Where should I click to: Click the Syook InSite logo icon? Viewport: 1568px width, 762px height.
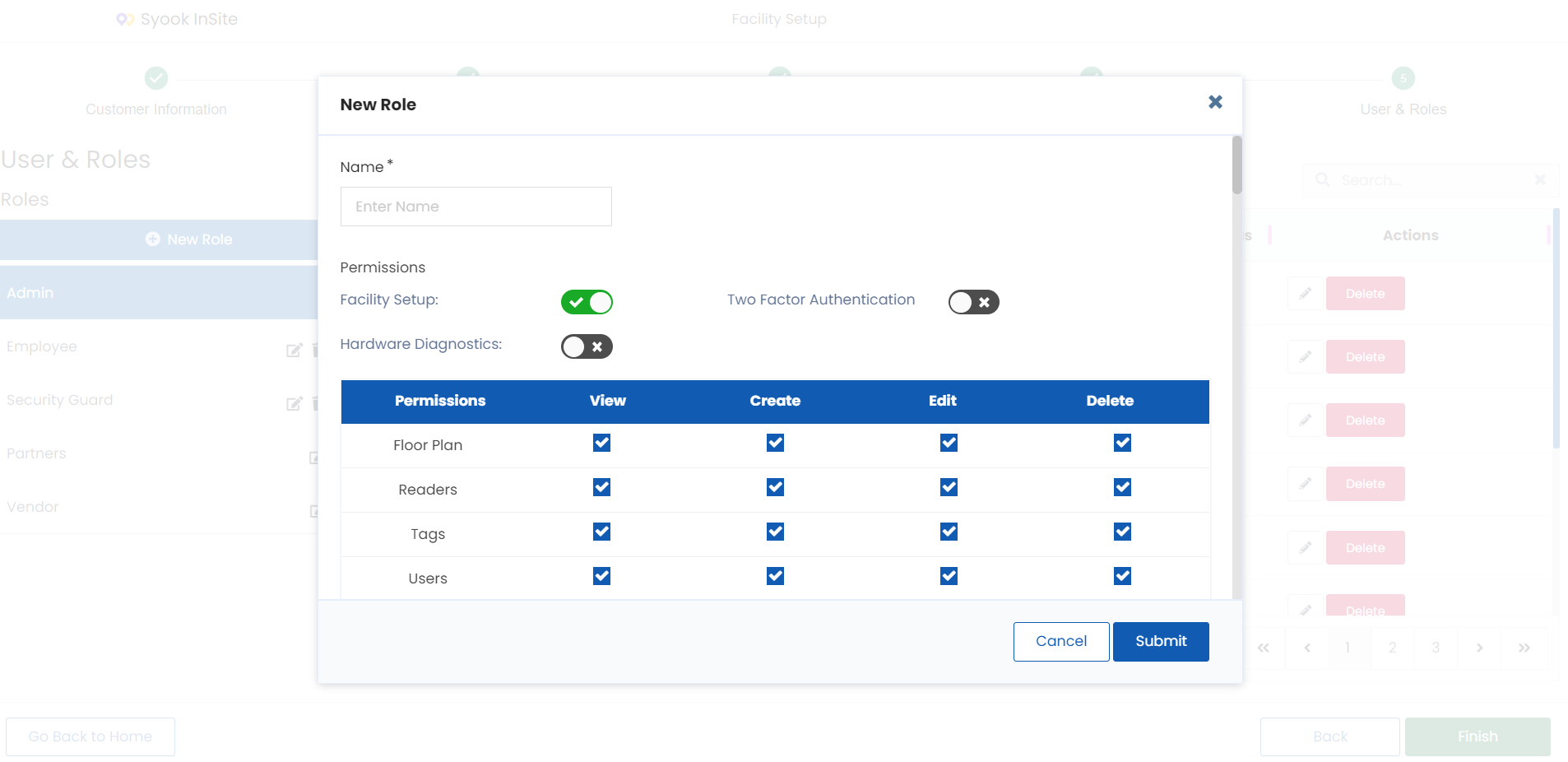coord(125,19)
